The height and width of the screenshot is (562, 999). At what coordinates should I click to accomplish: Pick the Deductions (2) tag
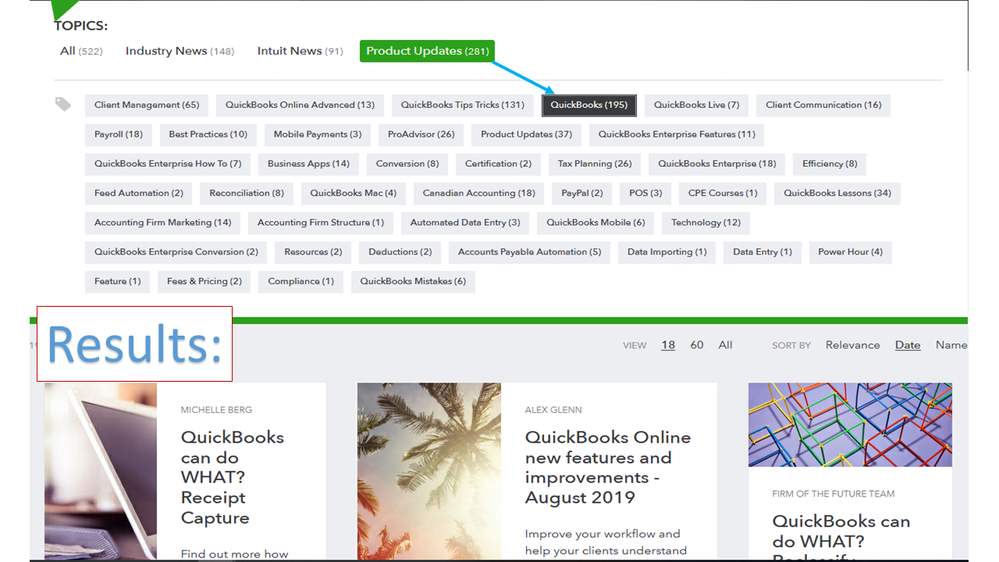pos(400,252)
